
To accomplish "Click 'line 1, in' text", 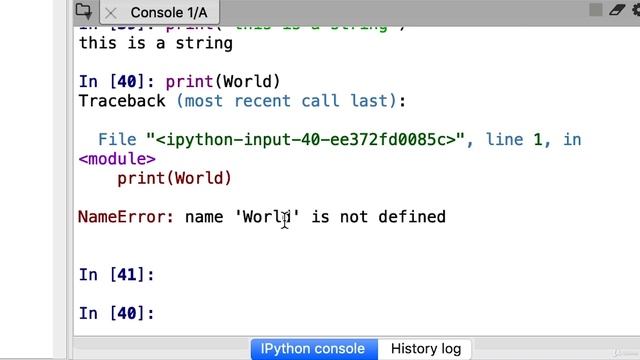I will tap(533, 140).
